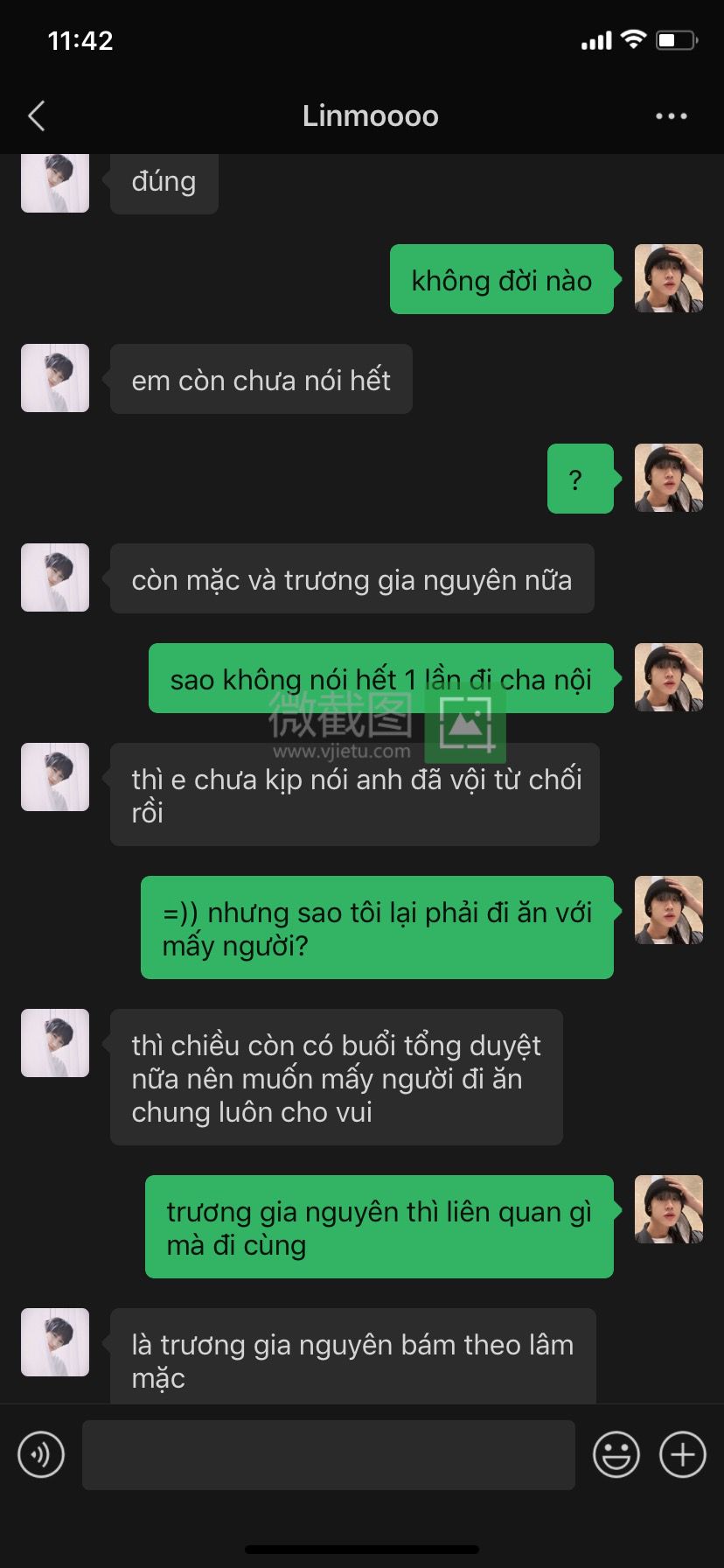Open the emoji sticker picker
724x1568 pixels.
pyautogui.click(x=616, y=1454)
